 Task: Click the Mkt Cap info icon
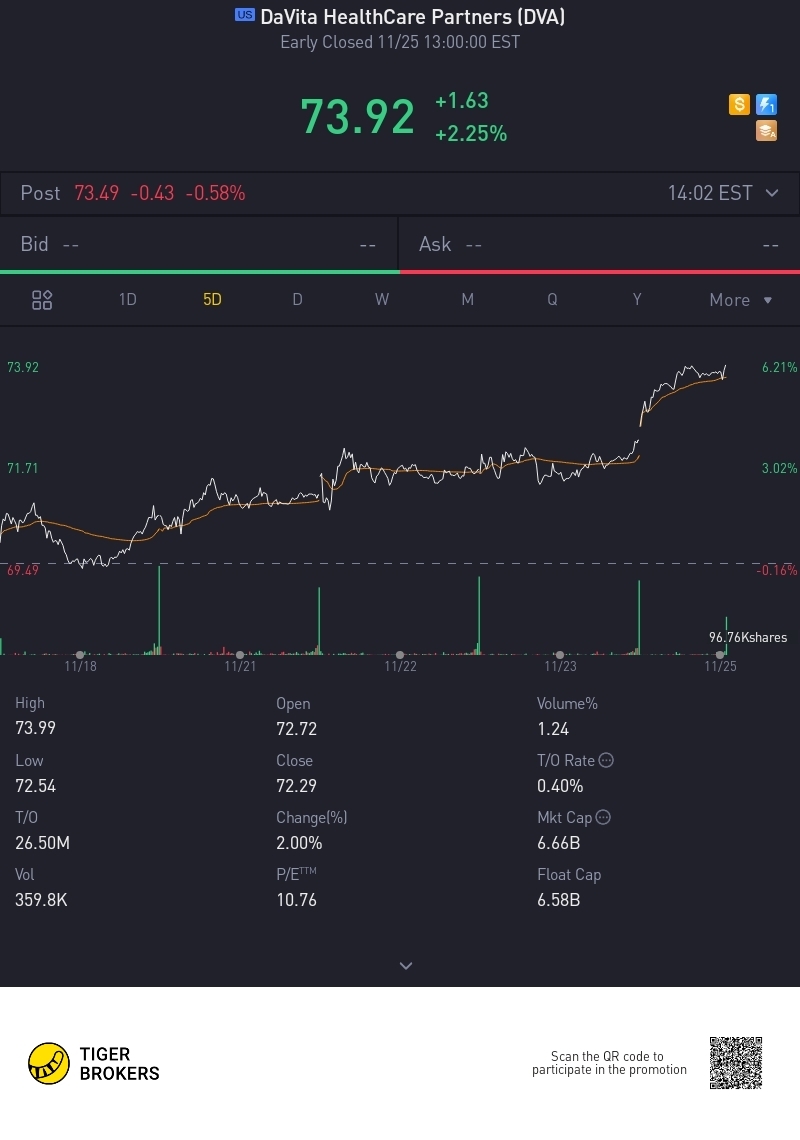point(603,817)
